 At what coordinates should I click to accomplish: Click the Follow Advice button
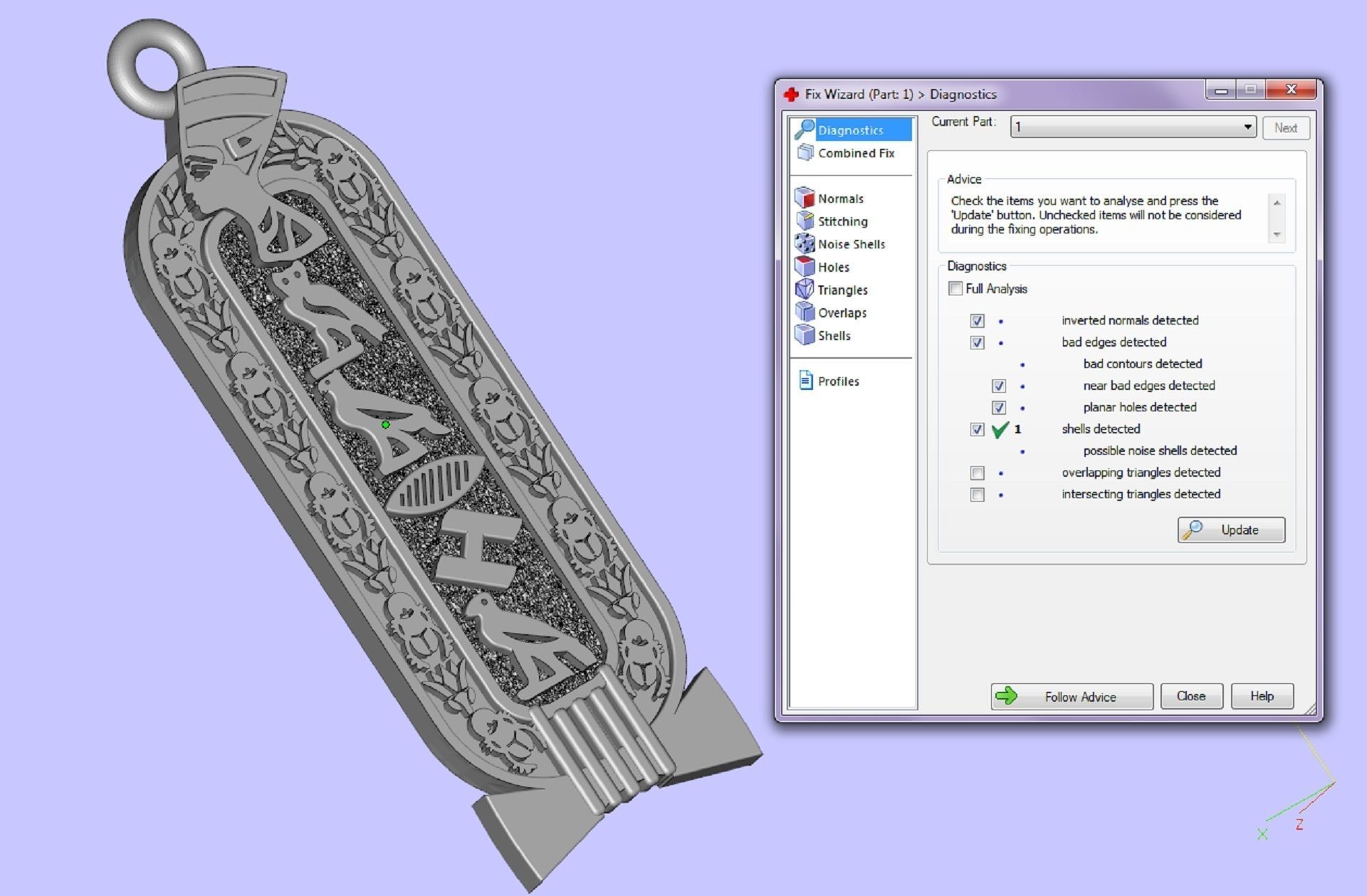click(x=1072, y=696)
